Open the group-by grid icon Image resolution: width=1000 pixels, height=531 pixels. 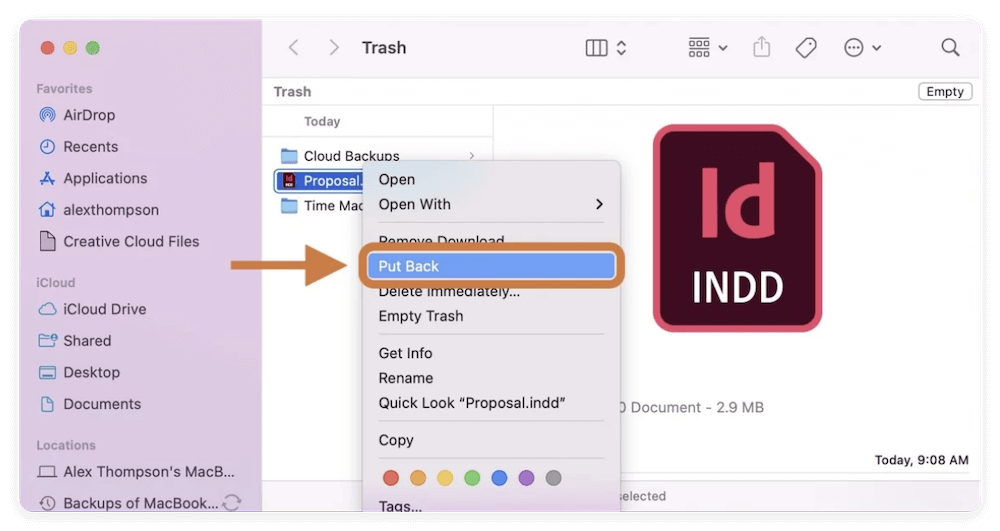click(699, 48)
